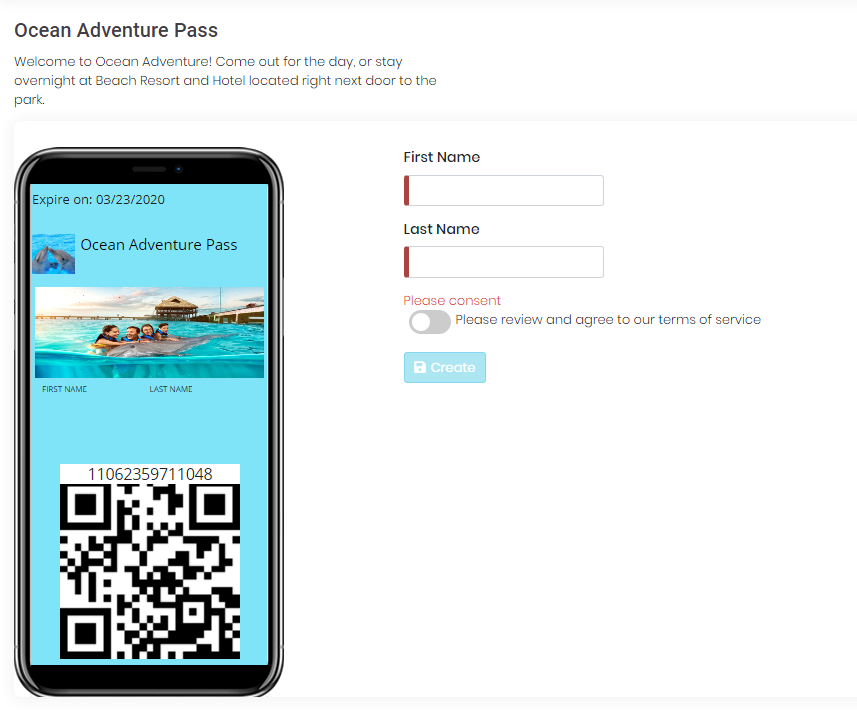Click the terms of service agreement text
The width and height of the screenshot is (857, 720).
pos(608,319)
